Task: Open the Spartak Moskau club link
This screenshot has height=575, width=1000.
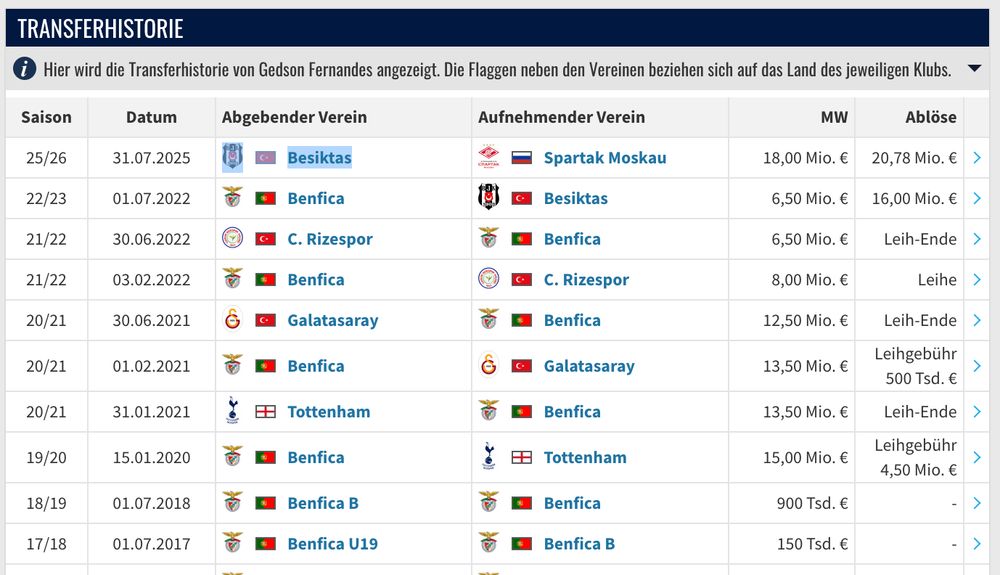Action: [605, 157]
